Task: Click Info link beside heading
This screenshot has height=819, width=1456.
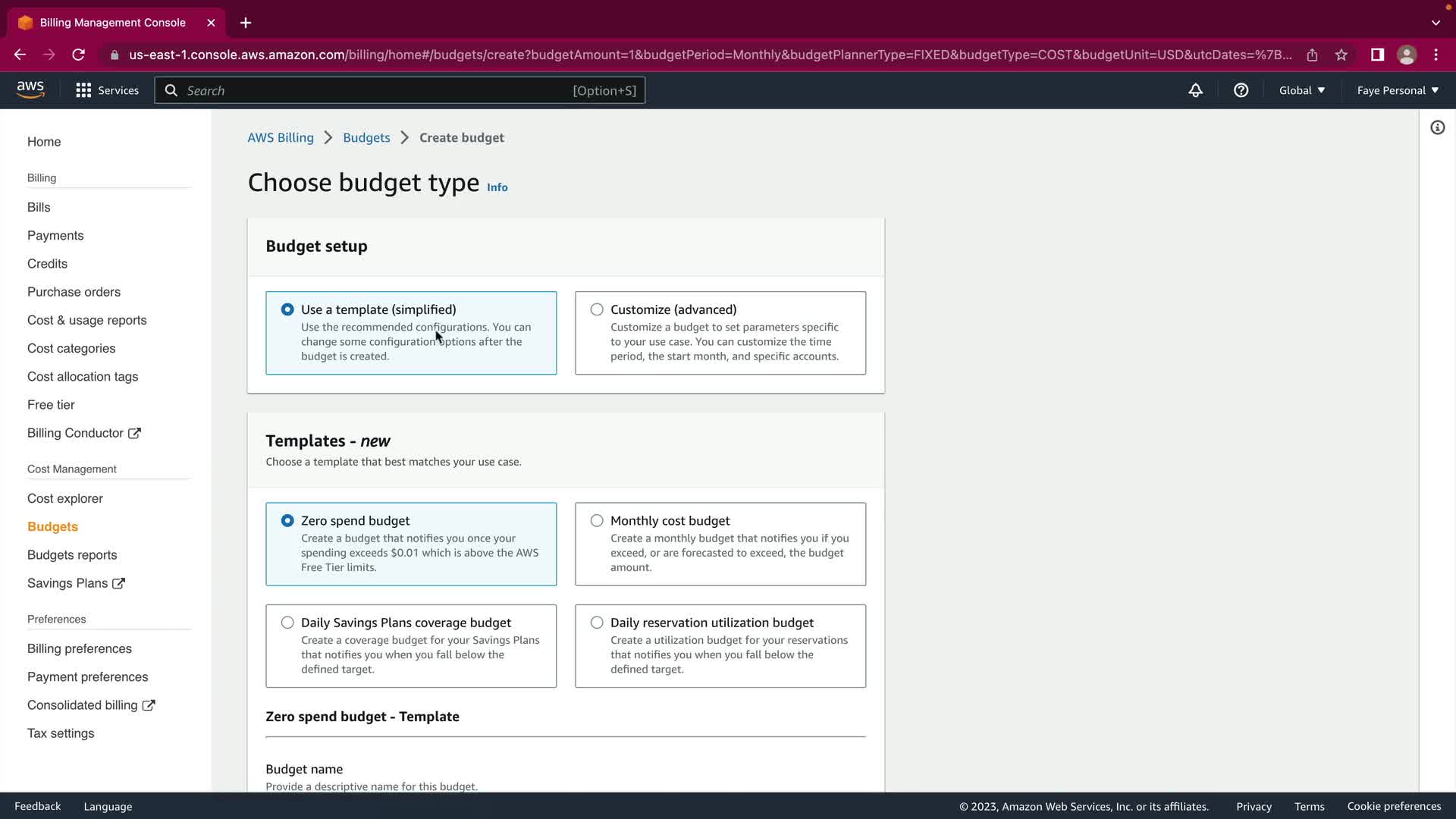Action: (x=497, y=187)
